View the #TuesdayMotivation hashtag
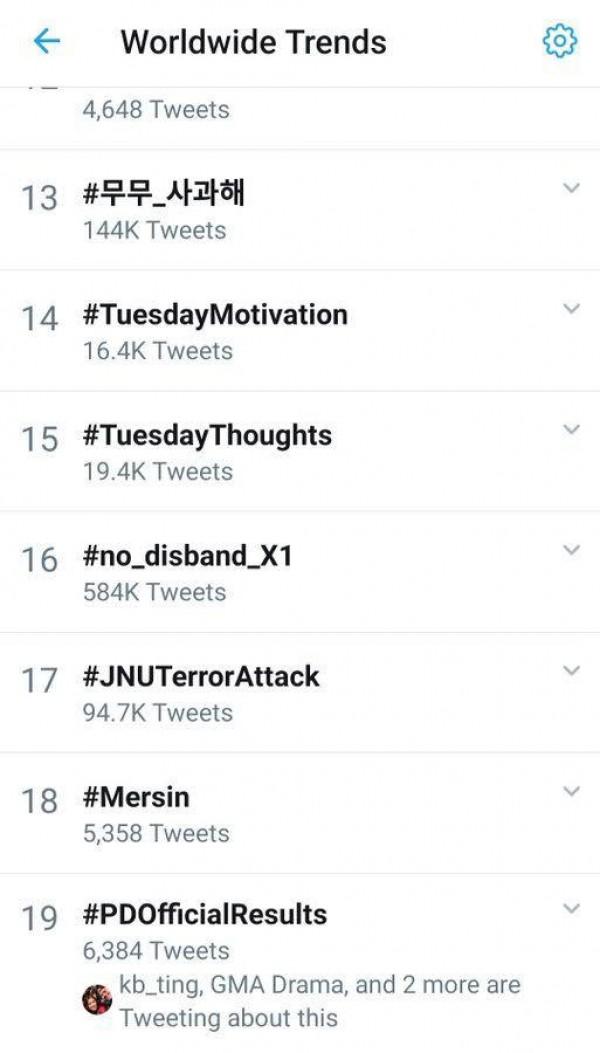The width and height of the screenshot is (600, 1053). tap(216, 315)
